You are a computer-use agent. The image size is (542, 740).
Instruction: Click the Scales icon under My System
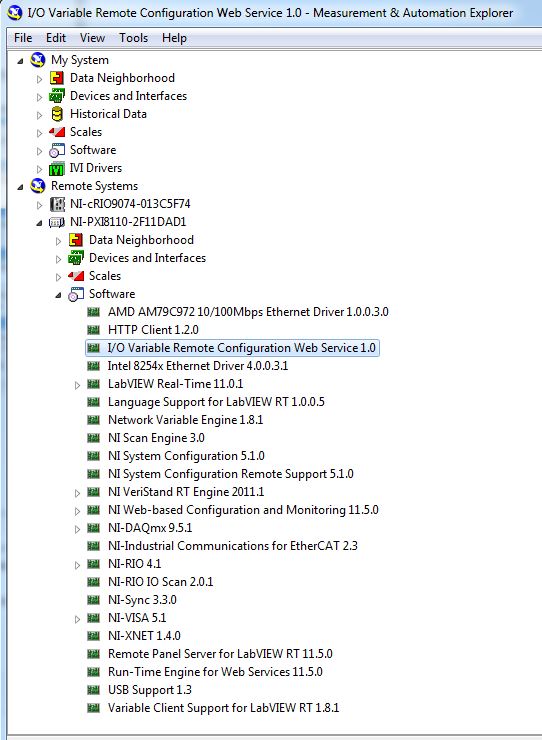tap(57, 132)
